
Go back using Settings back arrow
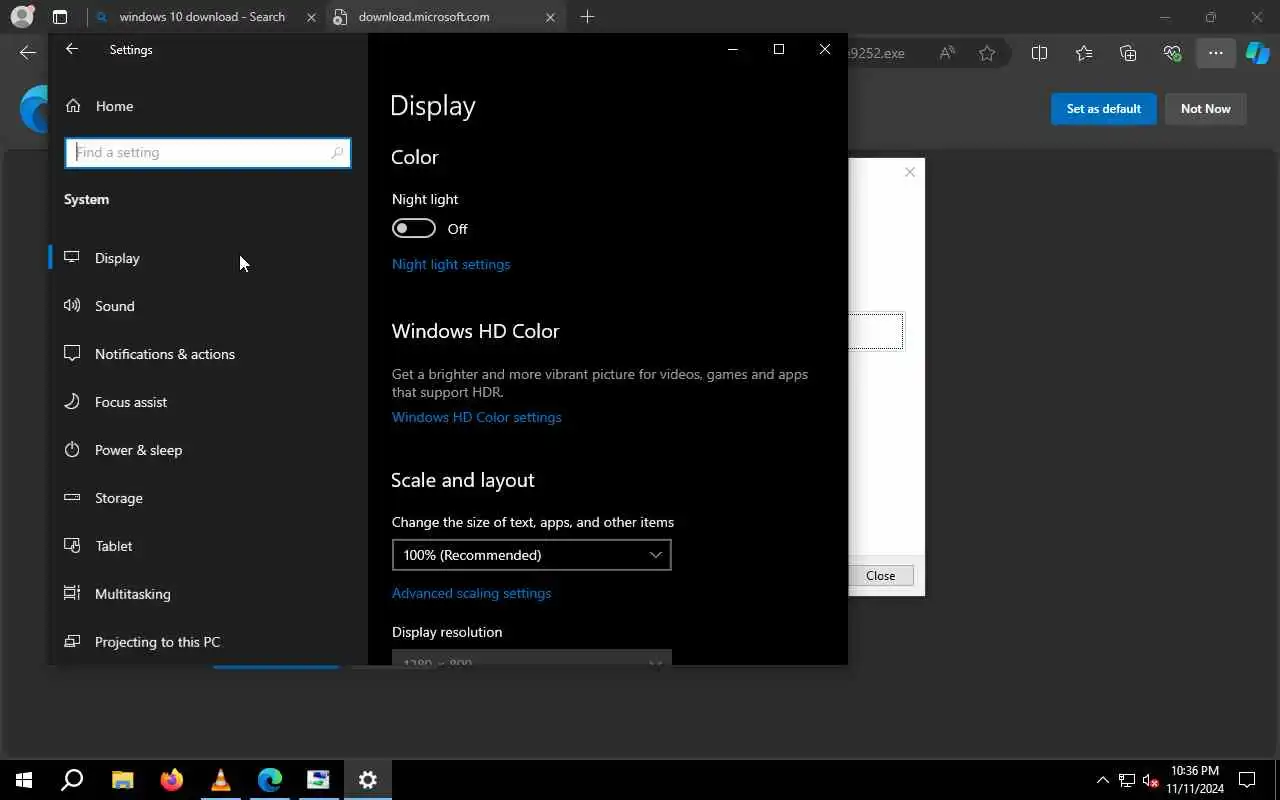coord(72,49)
